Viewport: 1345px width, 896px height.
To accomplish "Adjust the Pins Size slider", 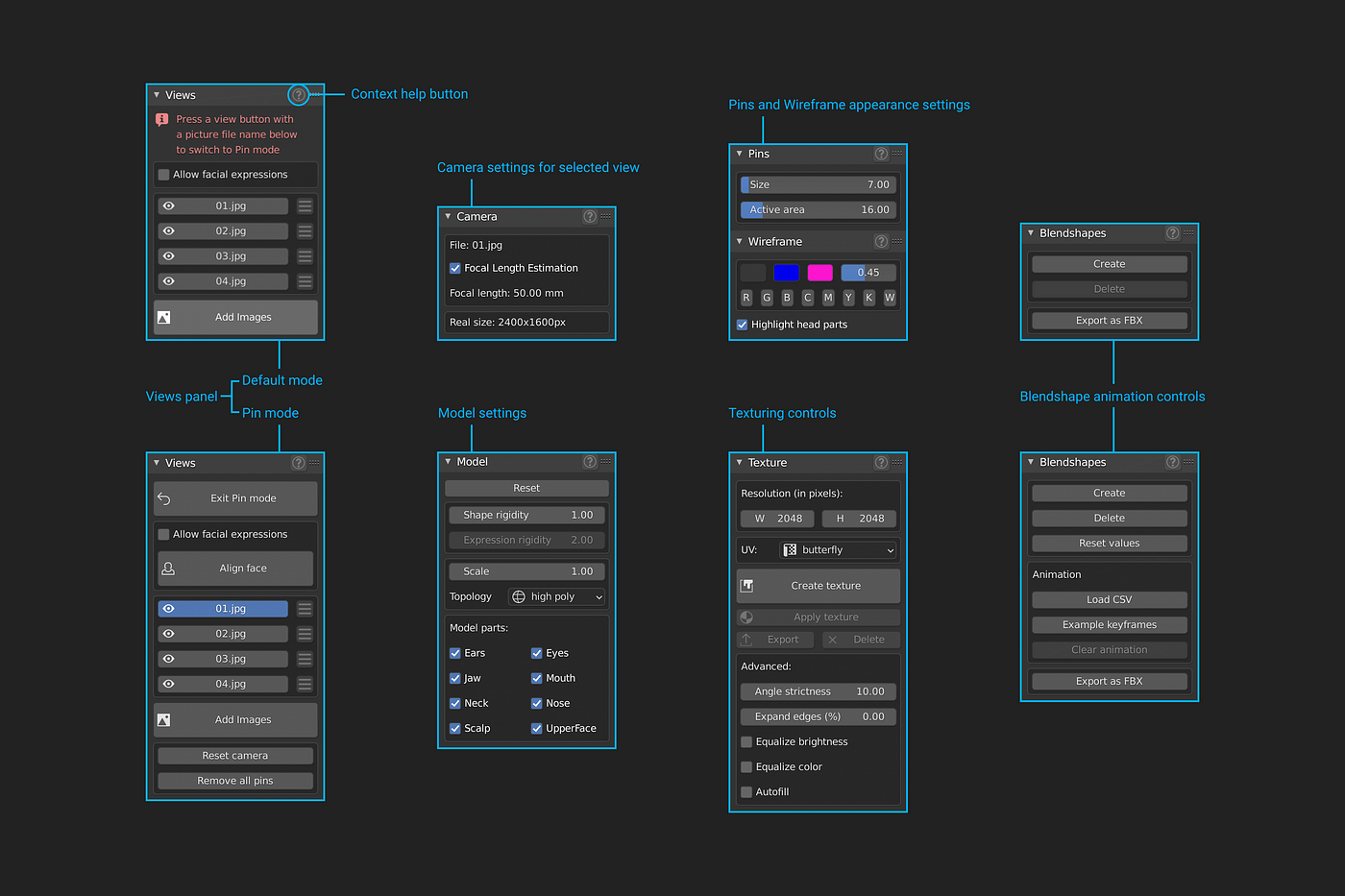I will tap(819, 185).
